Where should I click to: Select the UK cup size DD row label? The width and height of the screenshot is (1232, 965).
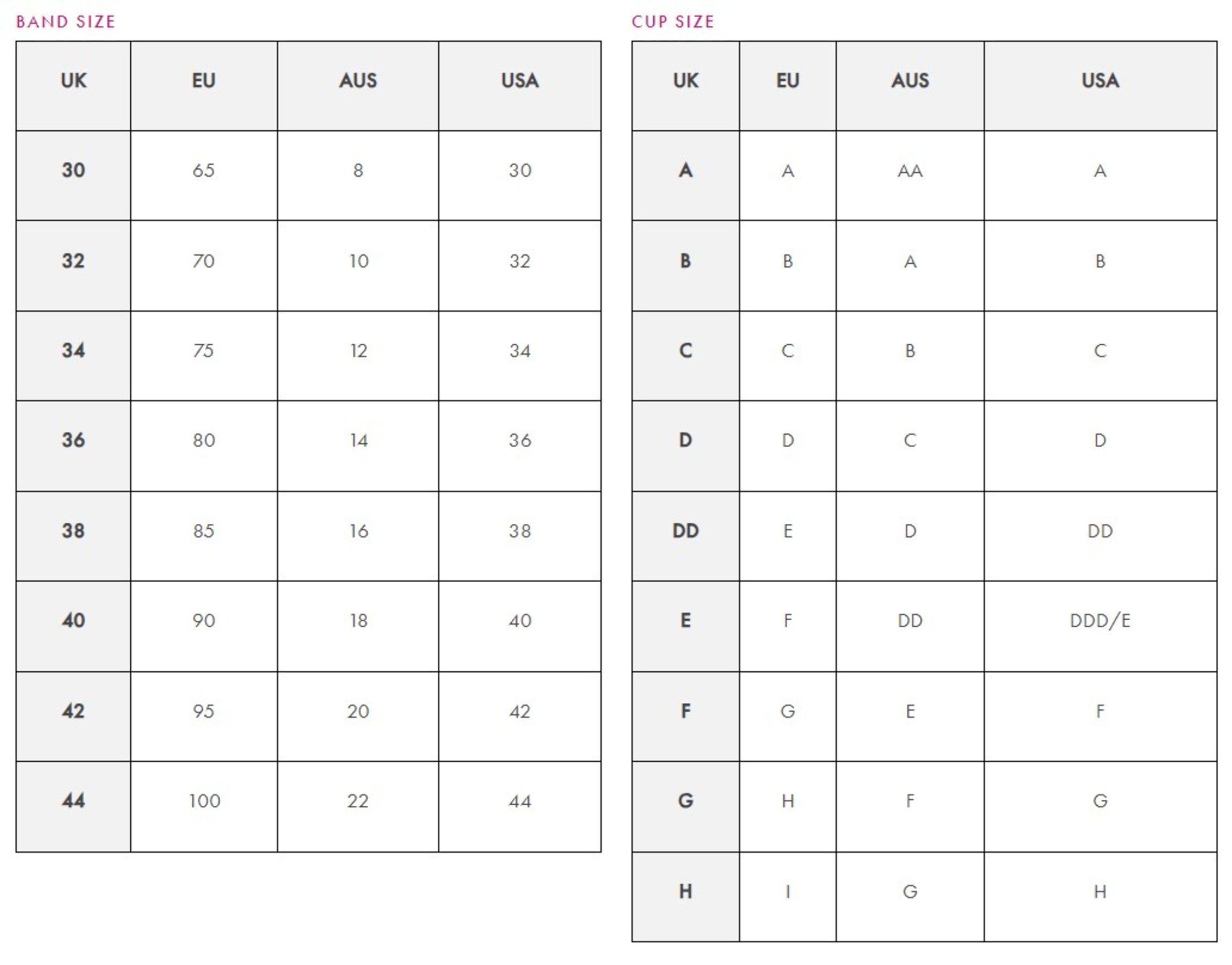pyautogui.click(x=685, y=531)
